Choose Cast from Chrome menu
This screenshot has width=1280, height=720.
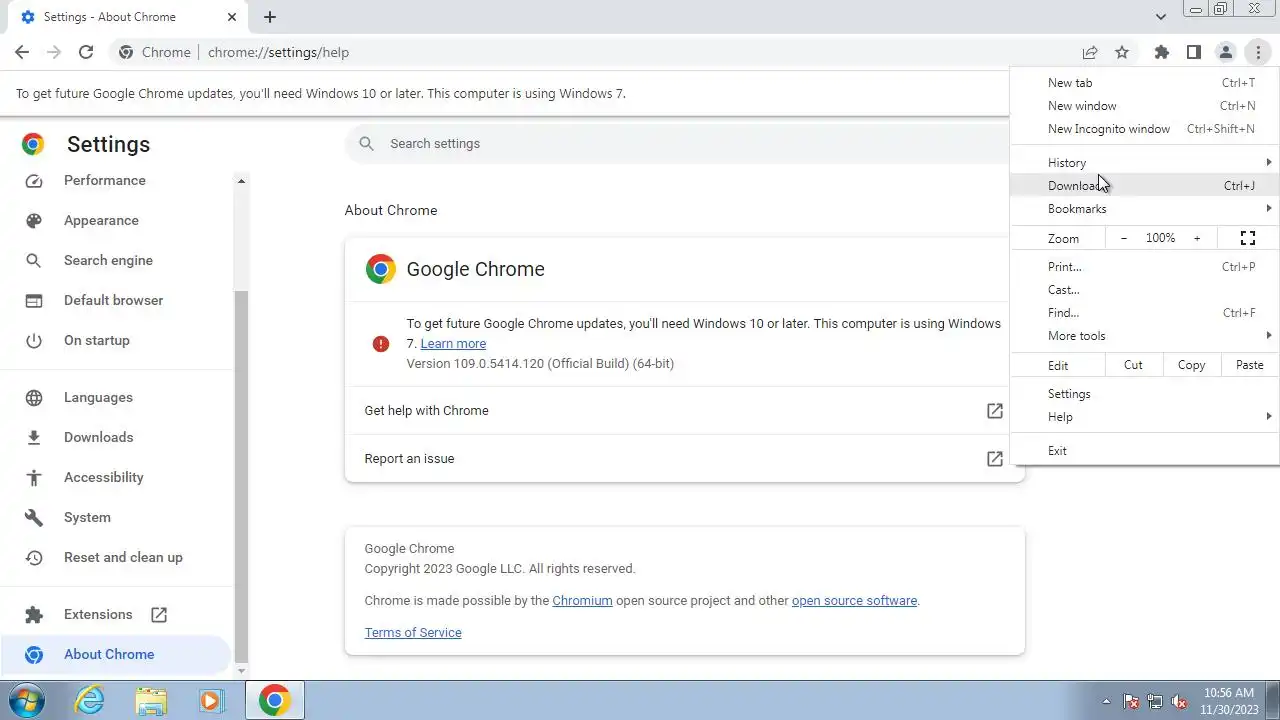click(1145, 290)
